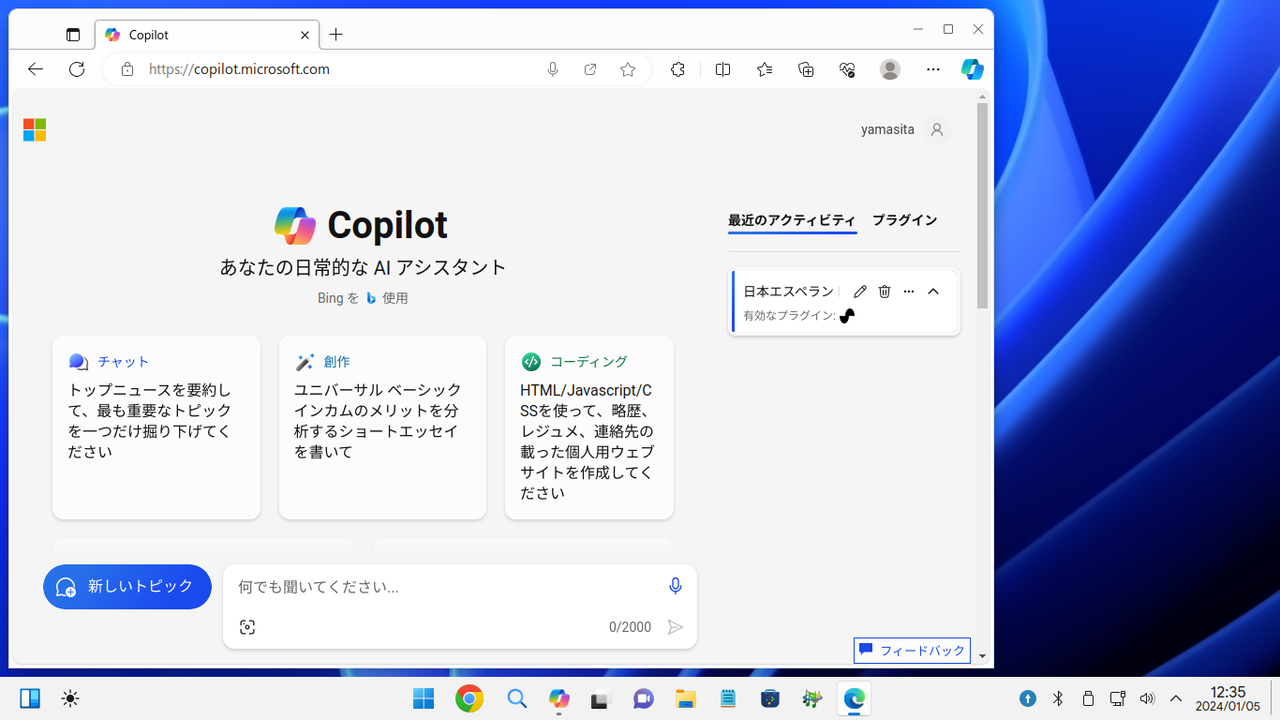The image size is (1280, 720).
Task: Open File Explorer from the taskbar
Action: [x=685, y=699]
